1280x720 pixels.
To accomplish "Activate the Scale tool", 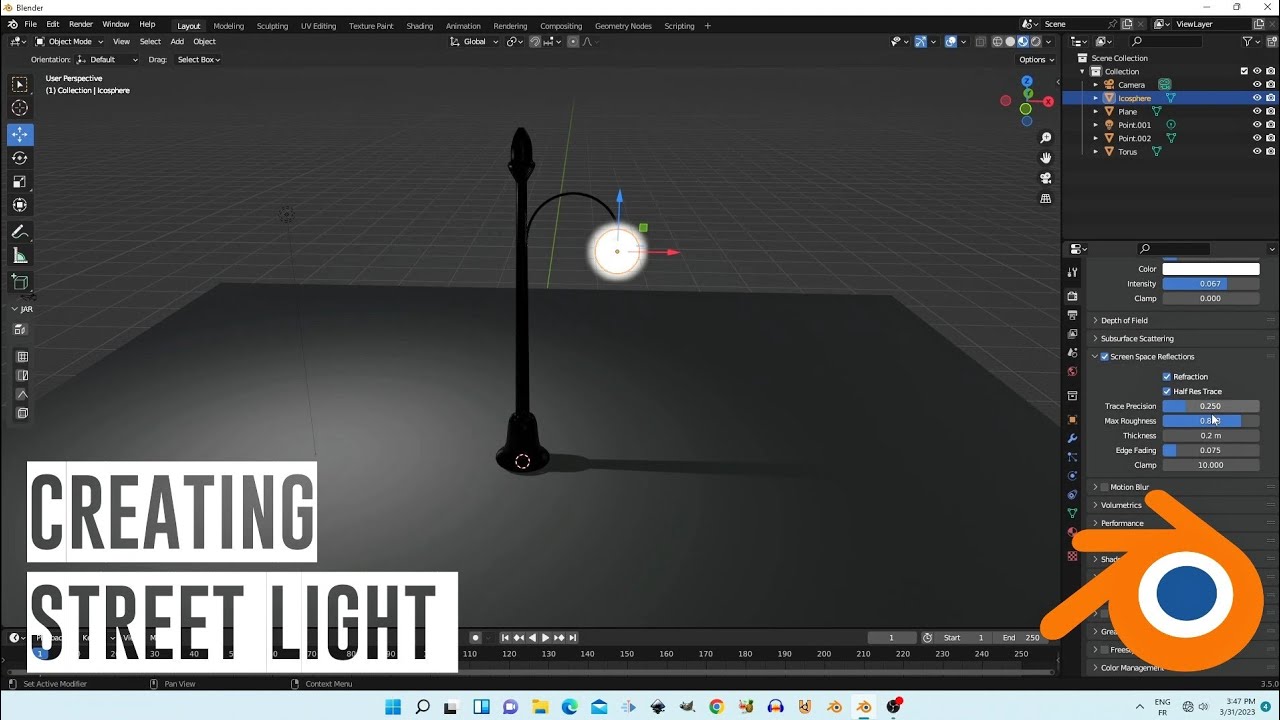I will tap(20, 181).
